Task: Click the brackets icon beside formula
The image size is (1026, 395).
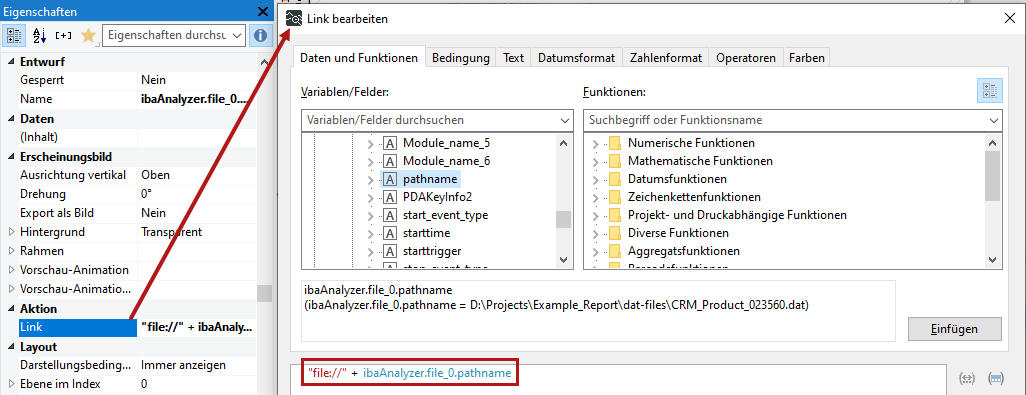Action: [x=966, y=378]
